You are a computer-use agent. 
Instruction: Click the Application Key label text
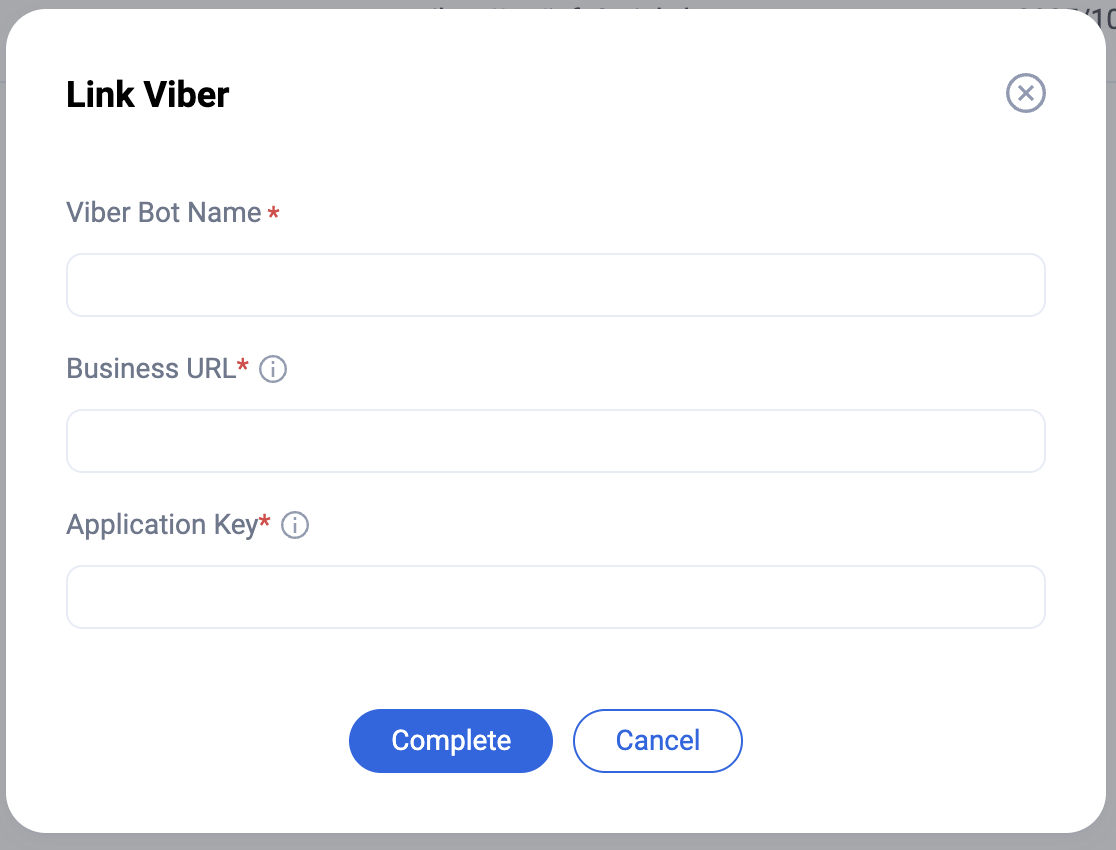click(162, 525)
